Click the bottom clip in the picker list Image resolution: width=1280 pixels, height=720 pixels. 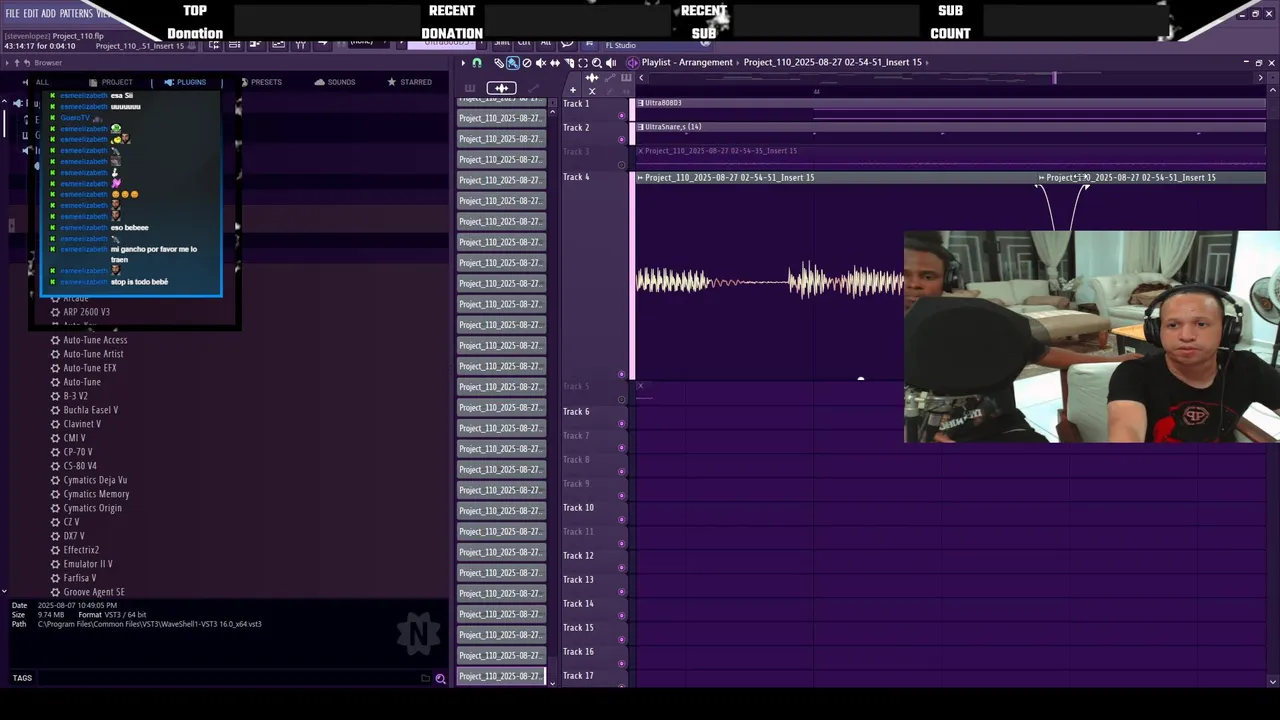coord(501,676)
